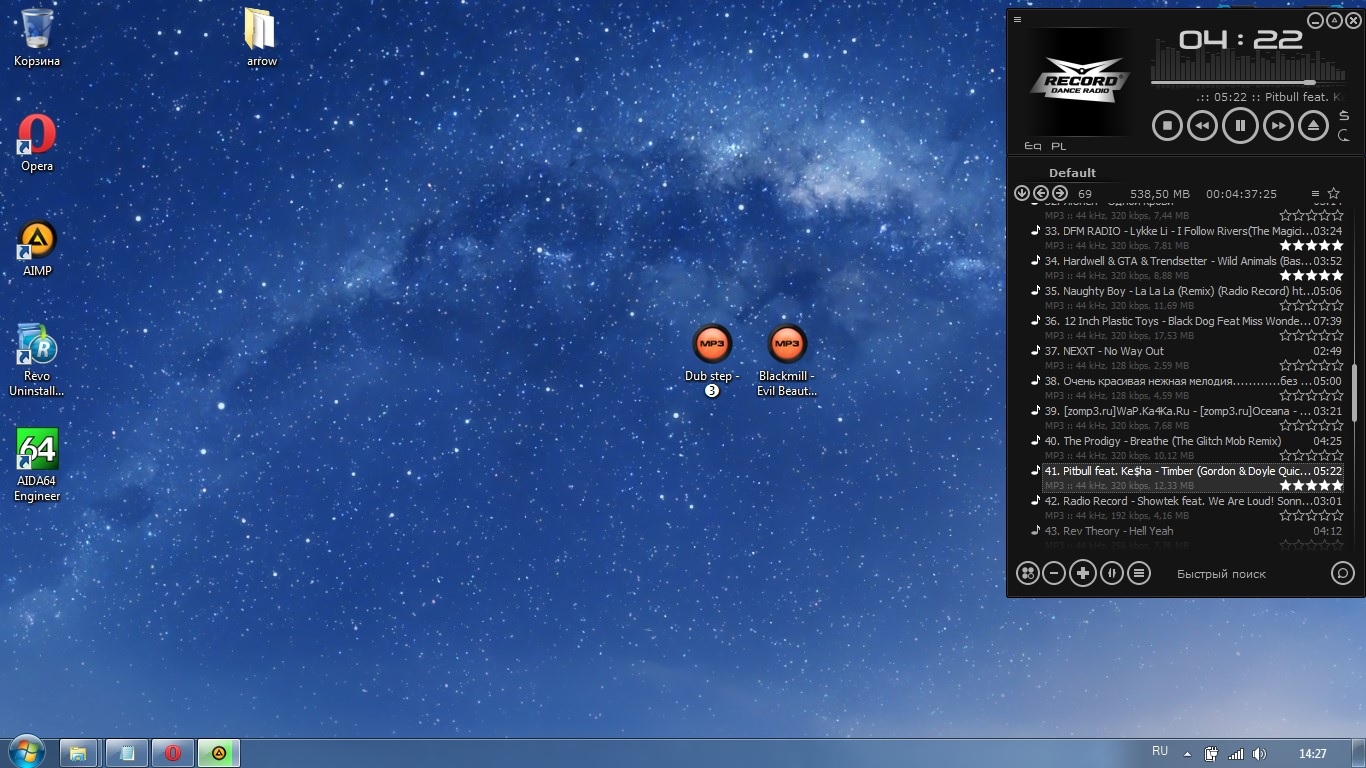Select the Default playlist tab

(1072, 172)
